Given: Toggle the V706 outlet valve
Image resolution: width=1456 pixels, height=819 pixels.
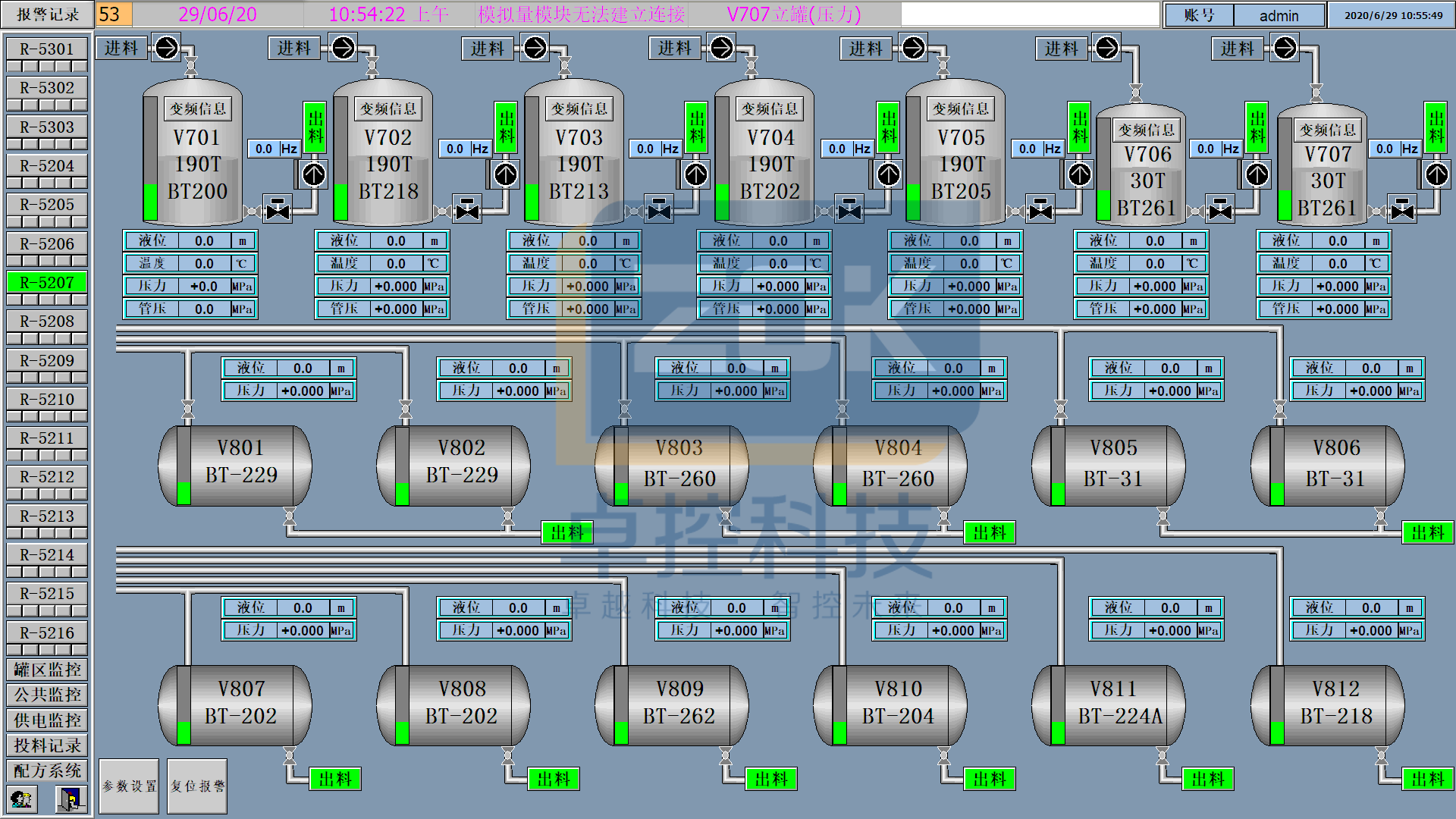Looking at the screenshot, I should point(1220,209).
